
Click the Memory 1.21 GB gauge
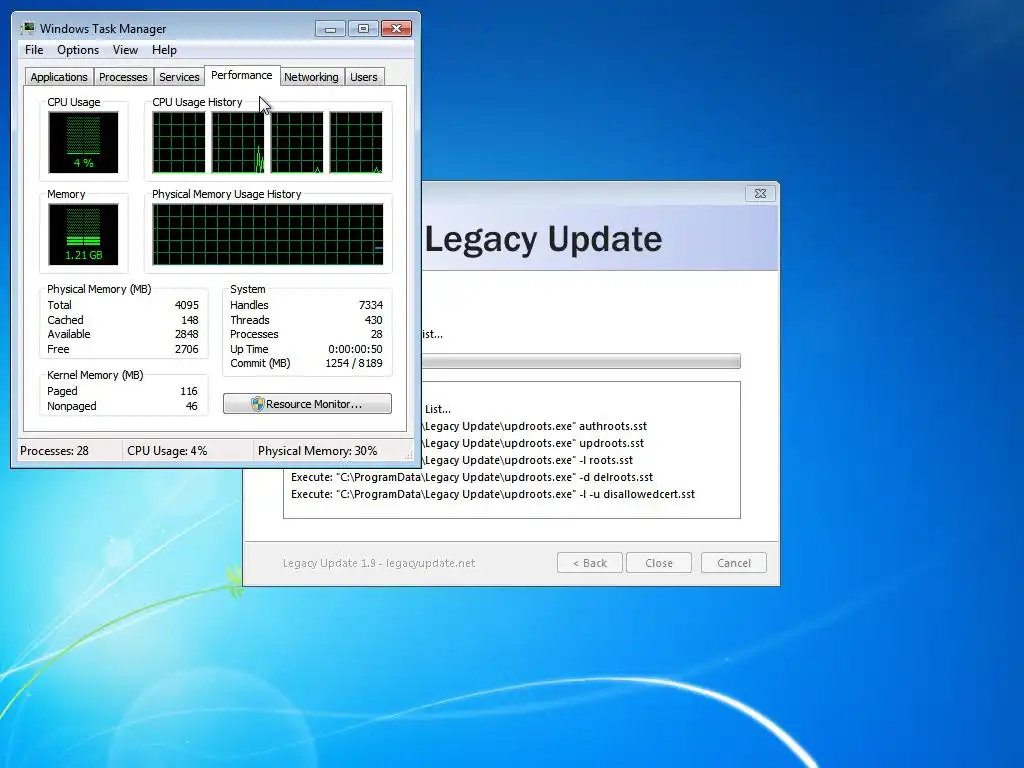pos(83,234)
